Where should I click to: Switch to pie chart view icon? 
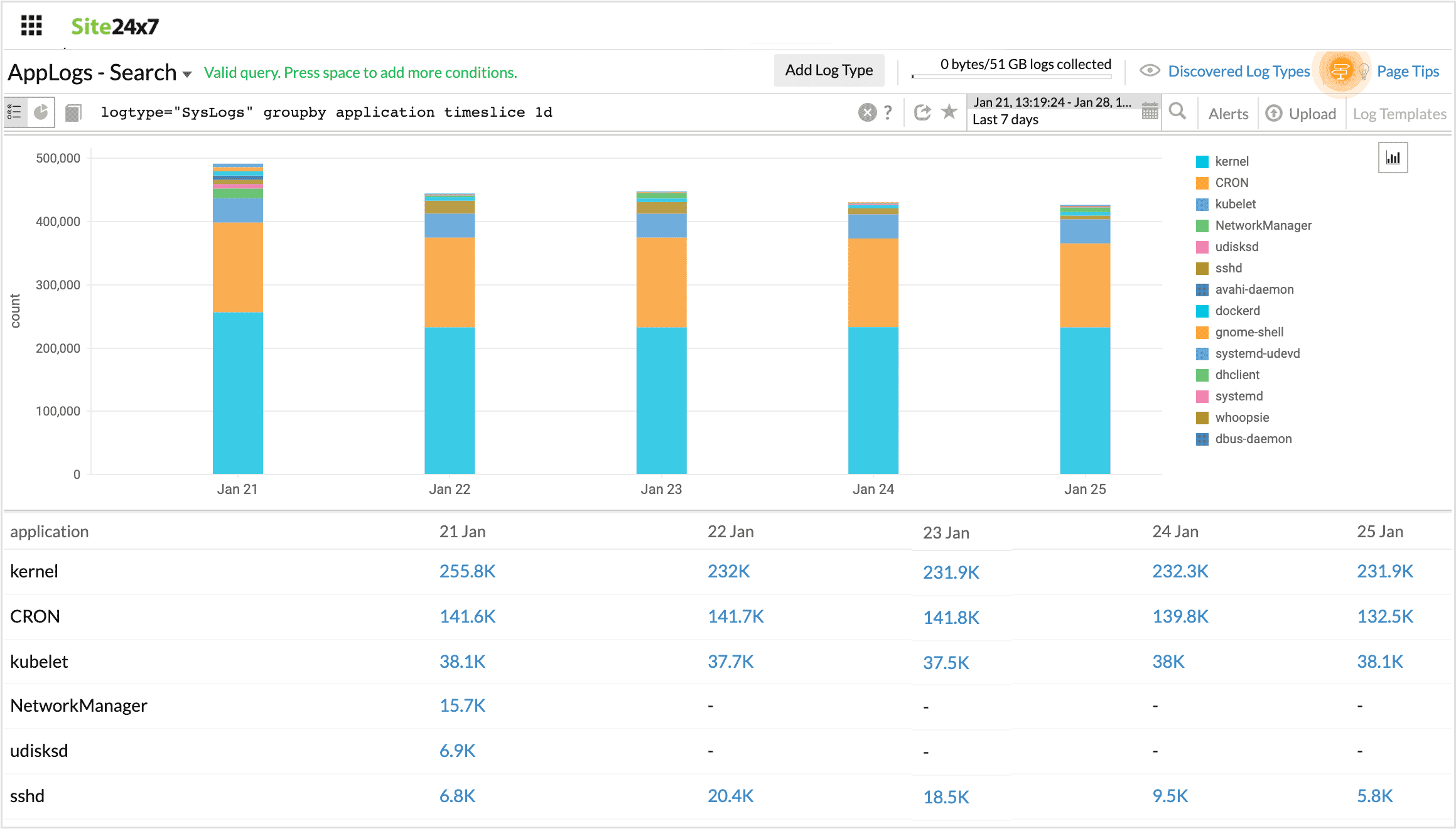41,113
